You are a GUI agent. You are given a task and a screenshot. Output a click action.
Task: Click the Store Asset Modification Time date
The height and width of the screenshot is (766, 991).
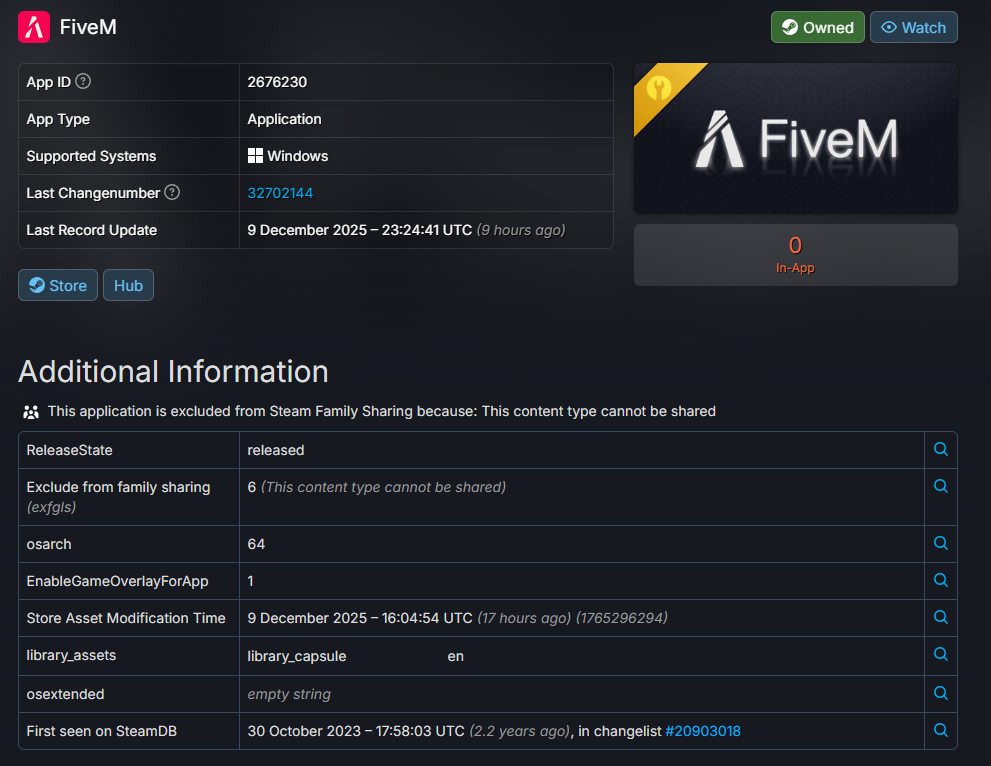point(360,618)
